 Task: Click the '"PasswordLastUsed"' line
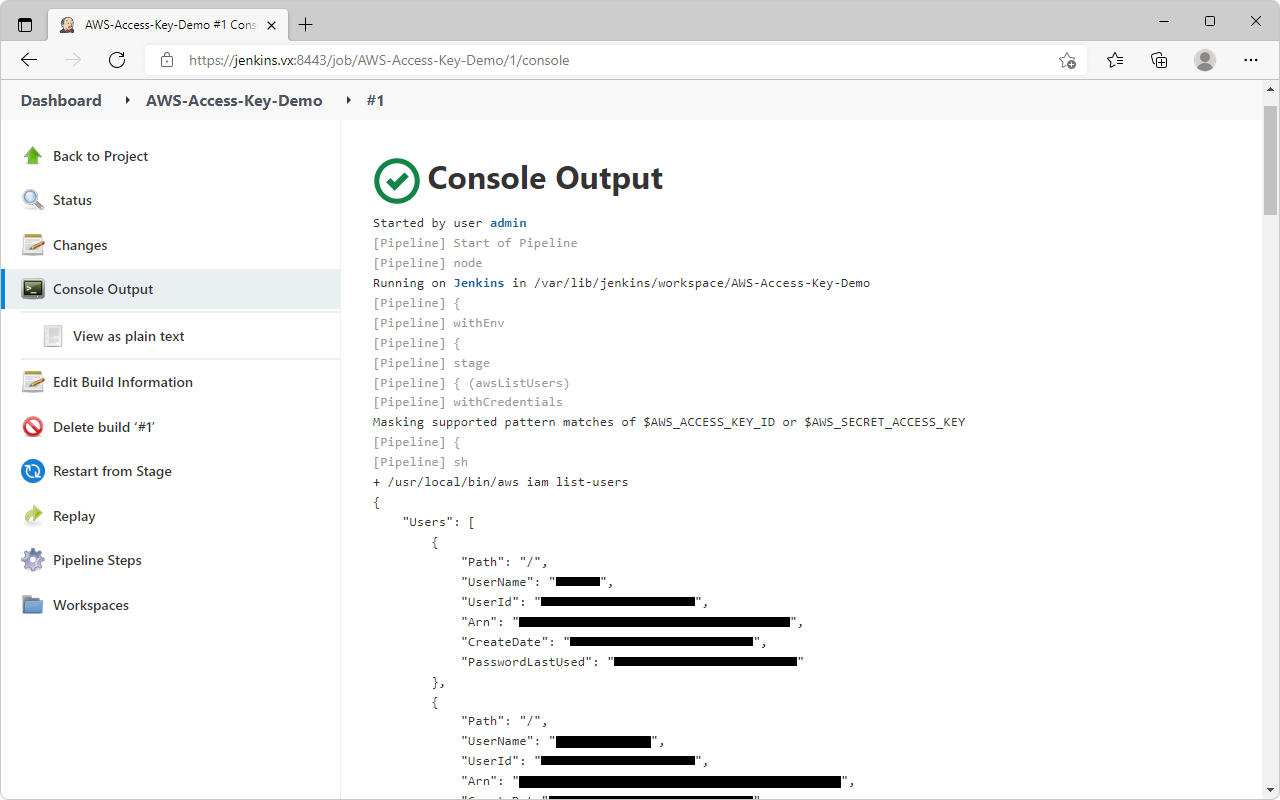pos(632,662)
